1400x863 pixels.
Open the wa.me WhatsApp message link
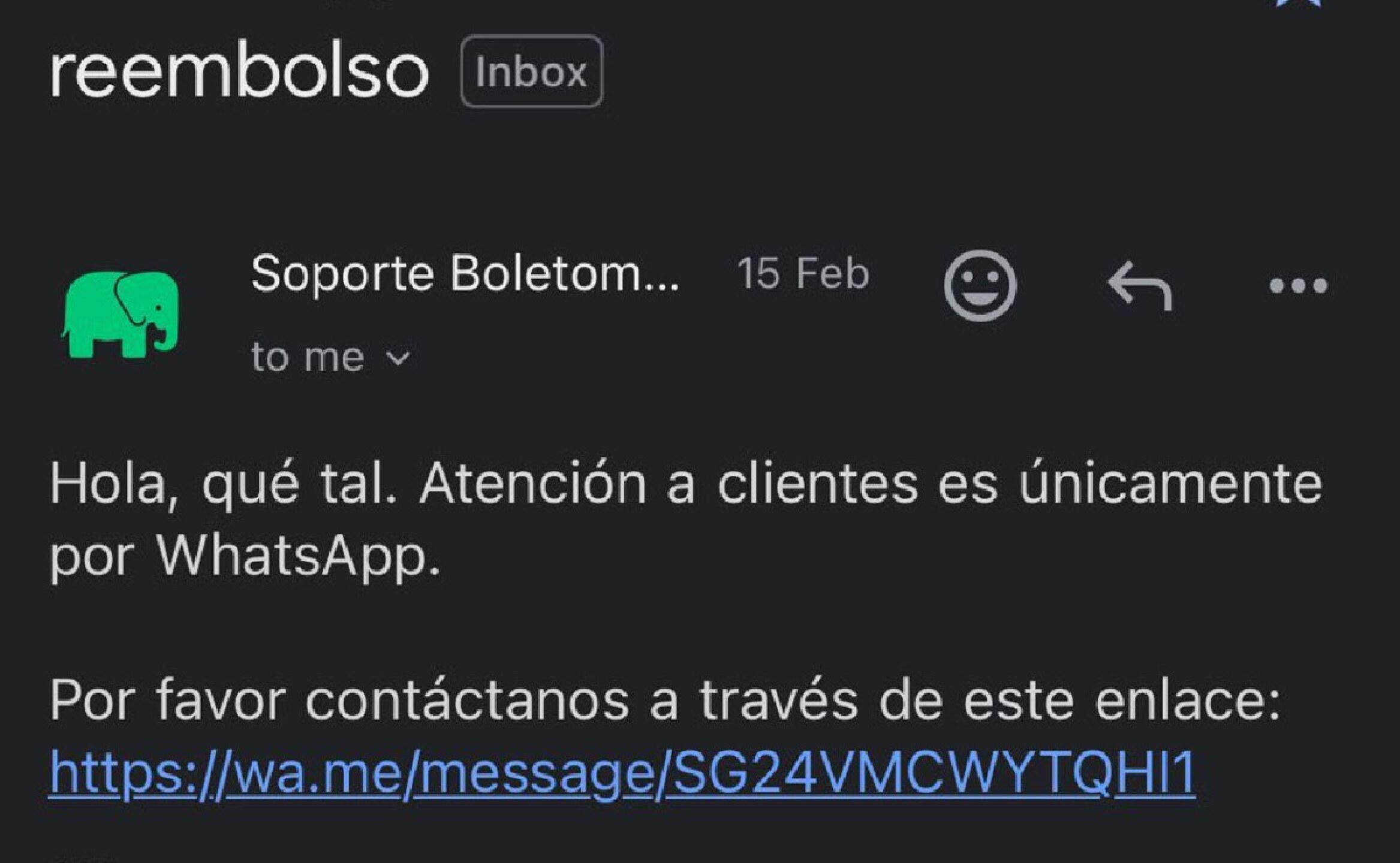tap(622, 773)
